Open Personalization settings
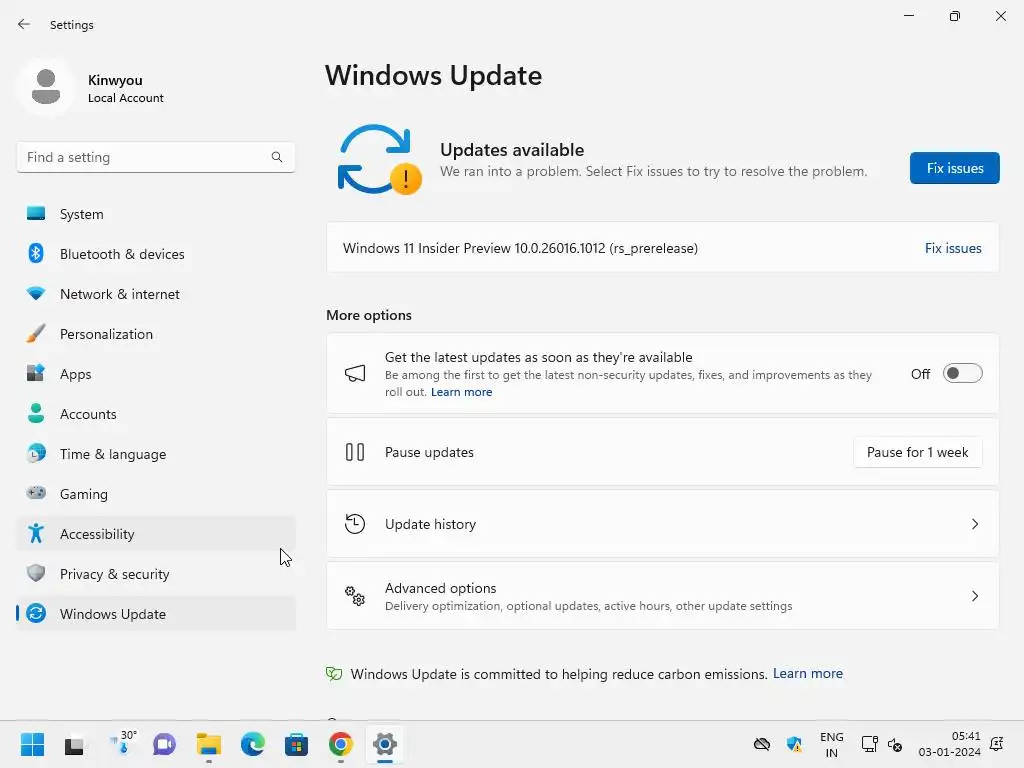 (156, 334)
